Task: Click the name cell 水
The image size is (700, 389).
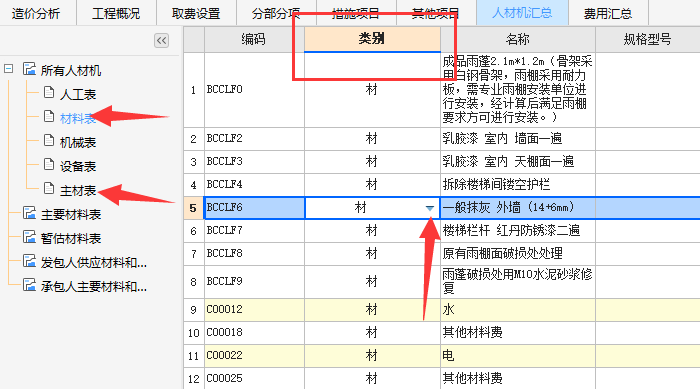Action: pos(518,310)
